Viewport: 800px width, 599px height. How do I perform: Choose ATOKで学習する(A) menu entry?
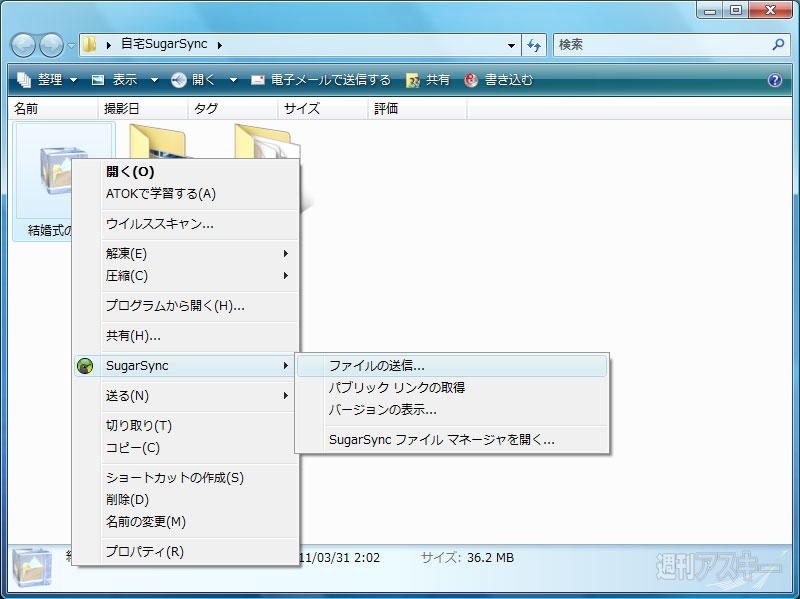186,194
